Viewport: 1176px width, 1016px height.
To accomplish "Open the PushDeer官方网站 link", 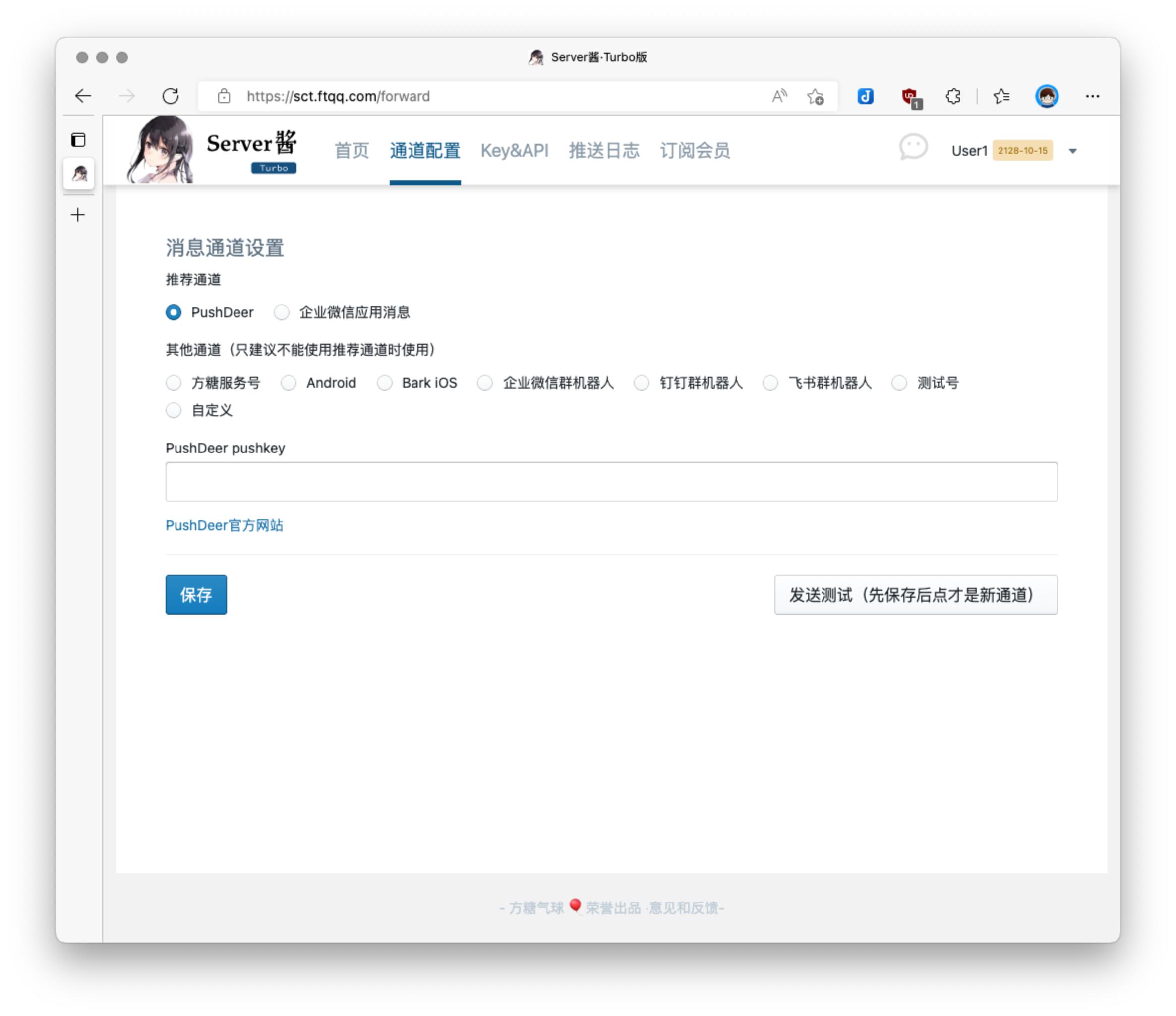I will [225, 525].
